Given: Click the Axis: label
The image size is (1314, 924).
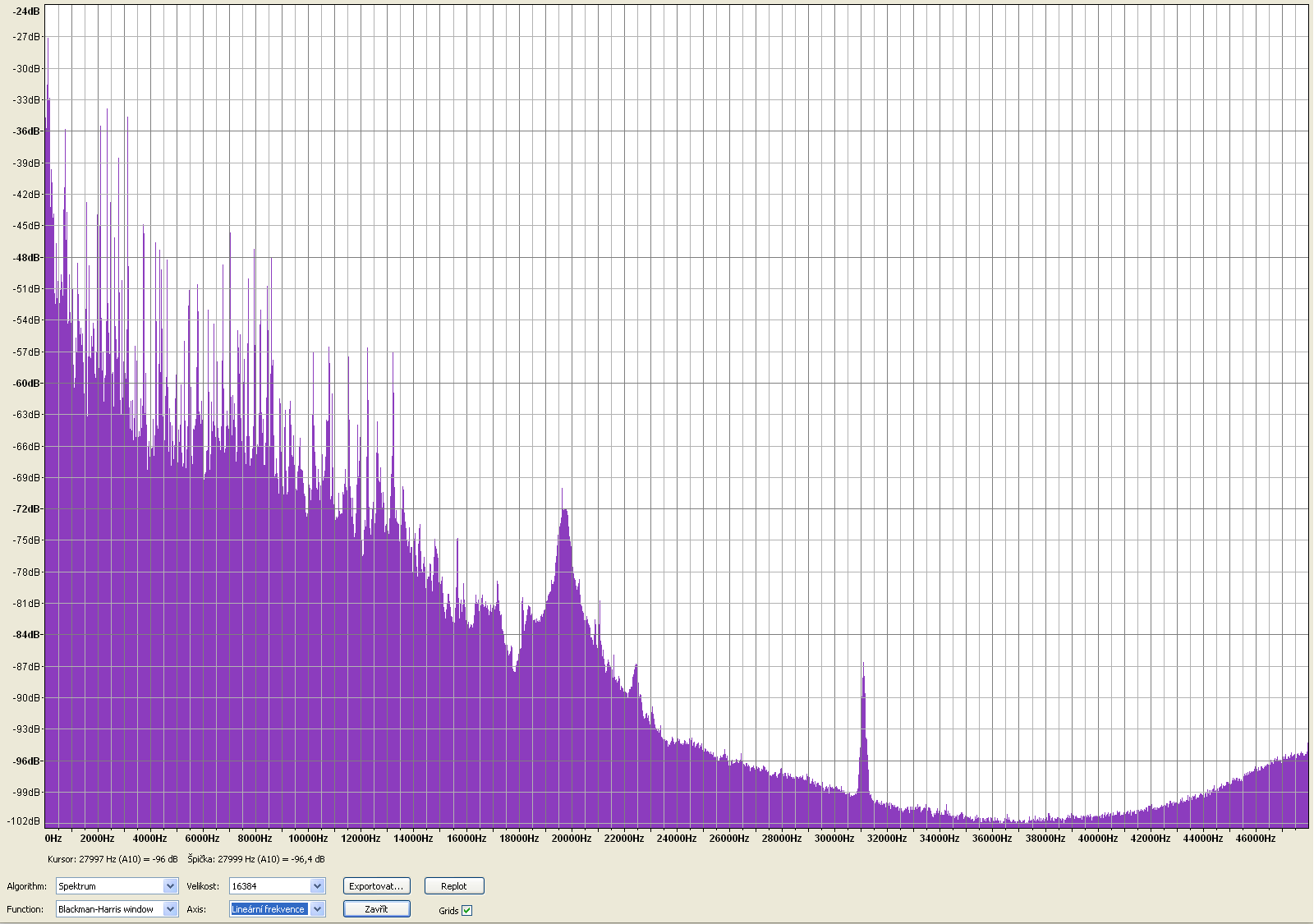Looking at the screenshot, I should (x=196, y=909).
